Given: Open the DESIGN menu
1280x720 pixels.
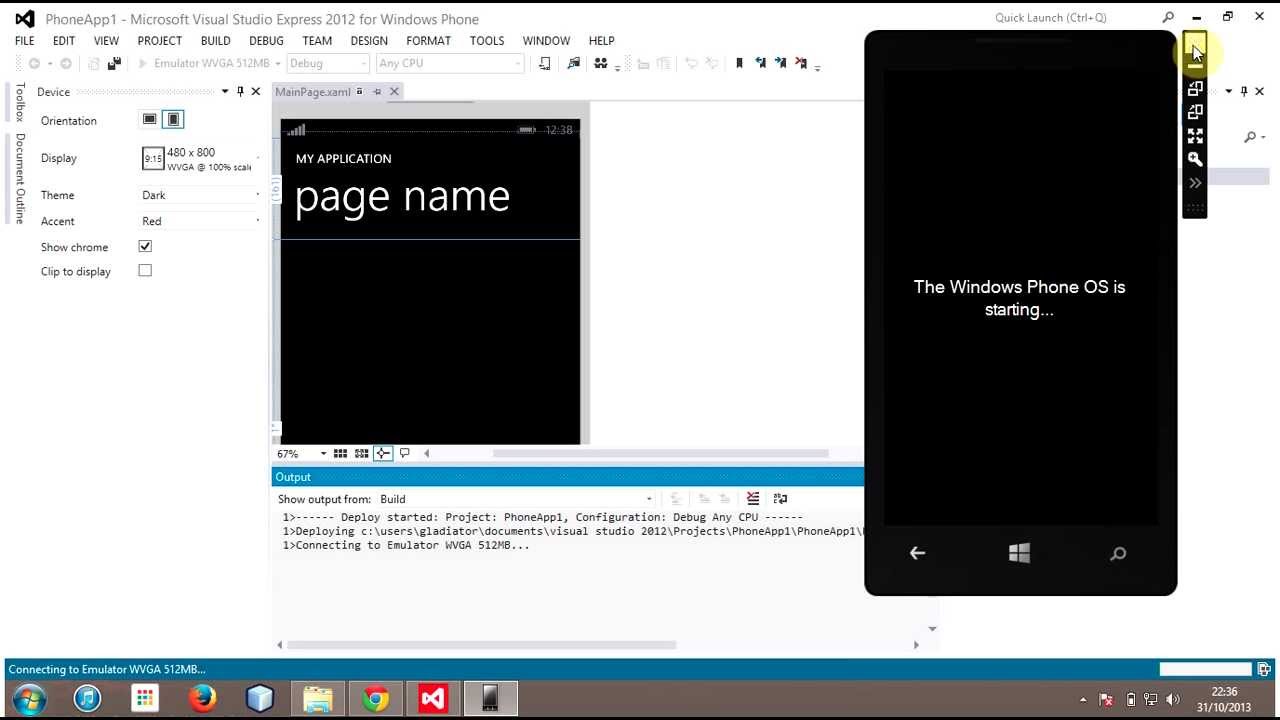Looking at the screenshot, I should (369, 41).
